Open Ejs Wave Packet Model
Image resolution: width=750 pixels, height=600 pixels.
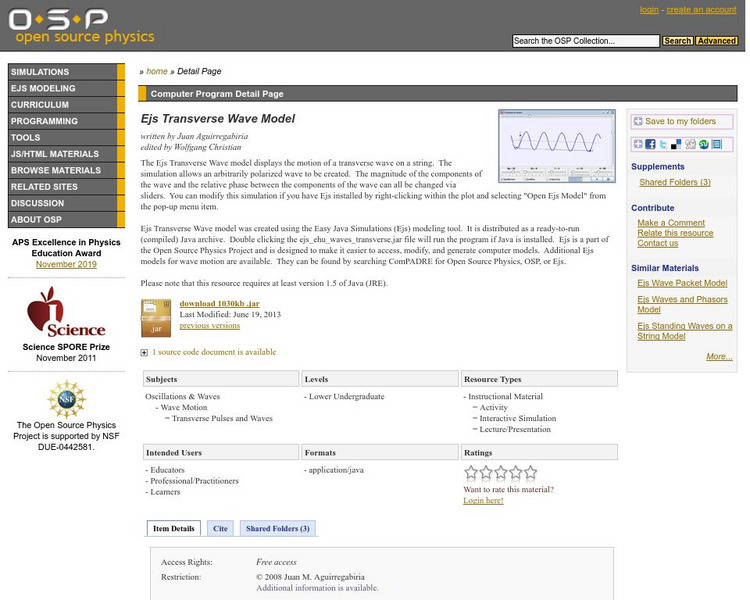click(x=682, y=283)
